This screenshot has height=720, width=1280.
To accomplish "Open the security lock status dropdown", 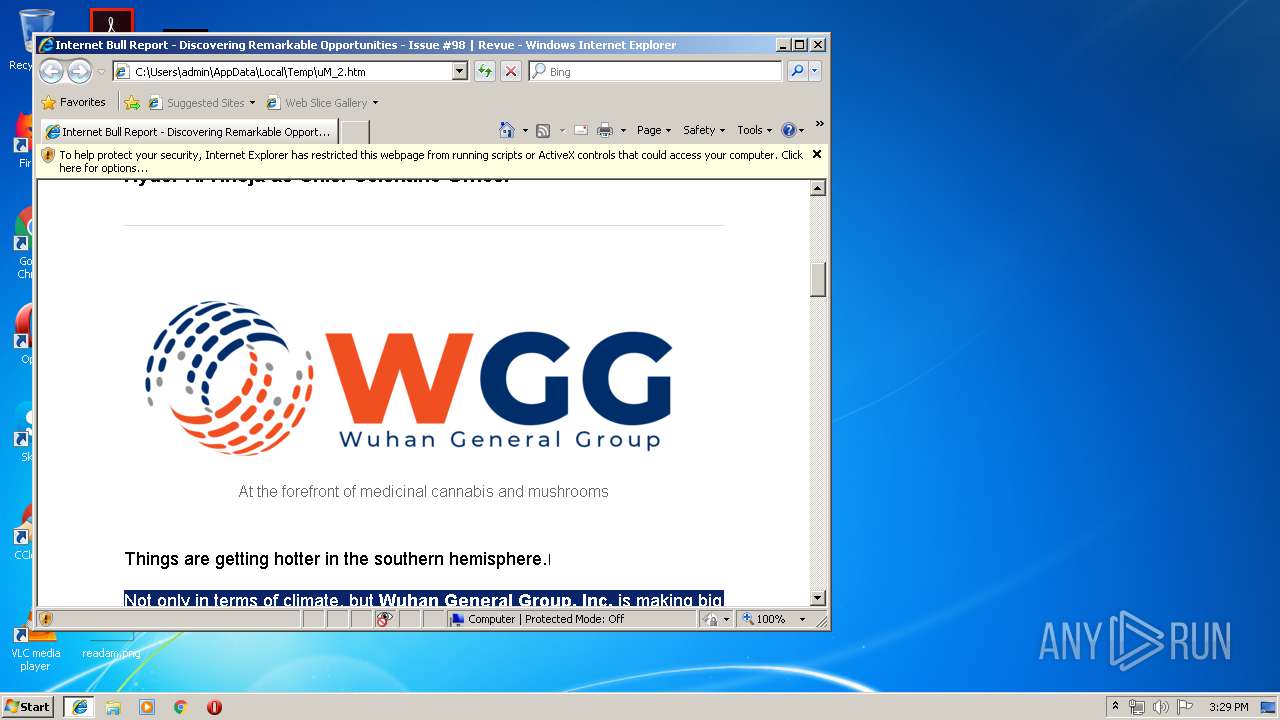I will pos(717,619).
